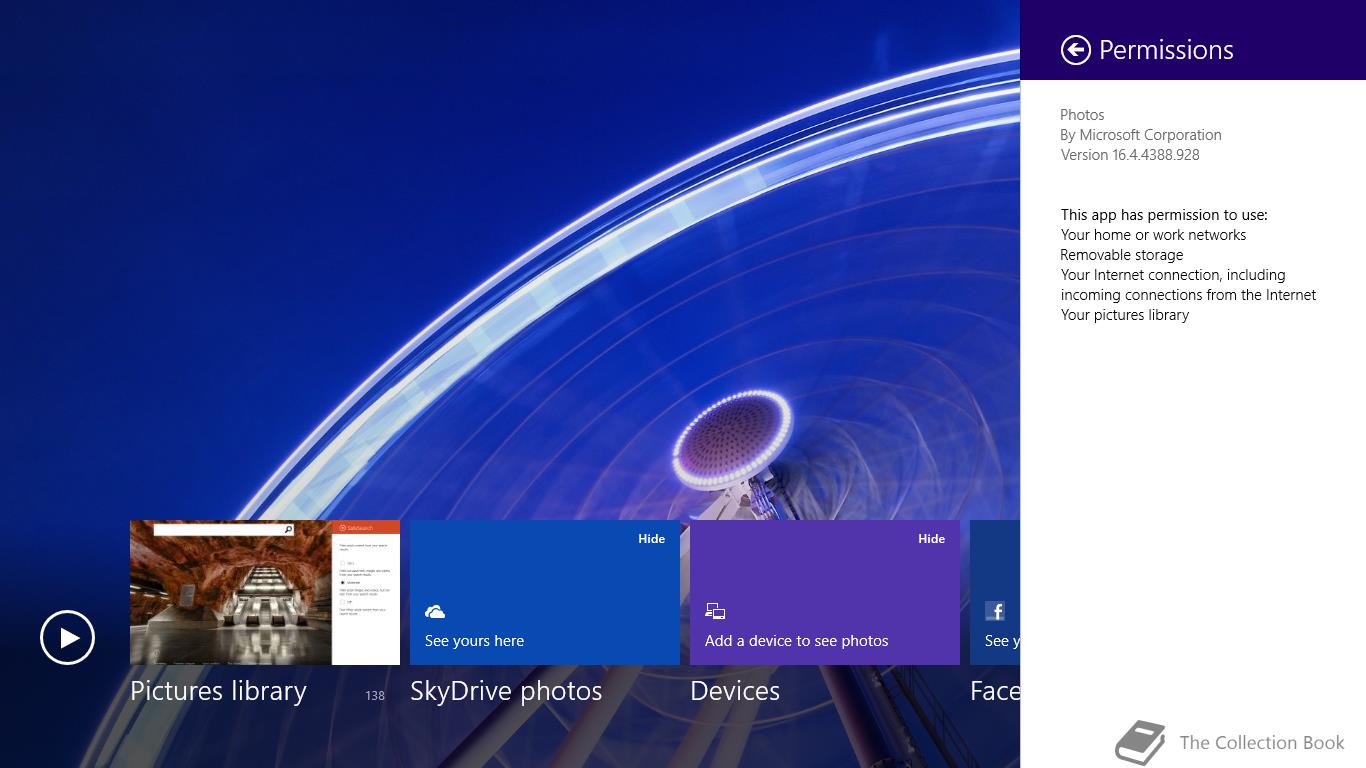This screenshot has width=1366, height=768.
Task: Click the 138 picture count
Action: (x=375, y=695)
